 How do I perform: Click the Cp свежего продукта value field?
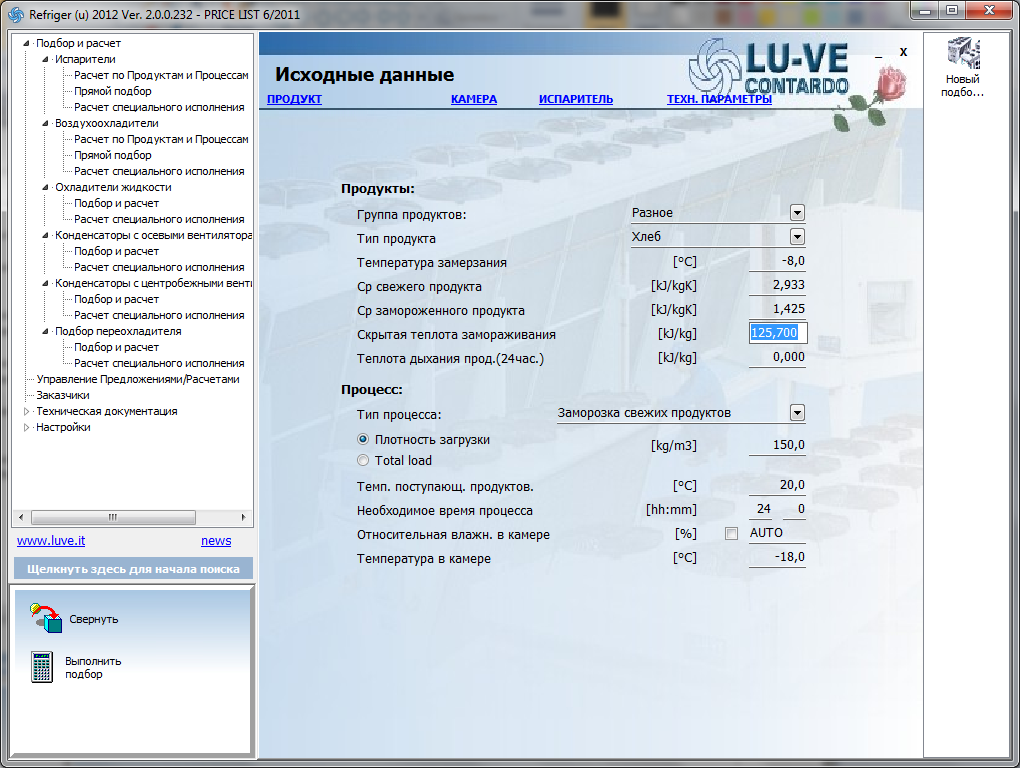coord(778,285)
